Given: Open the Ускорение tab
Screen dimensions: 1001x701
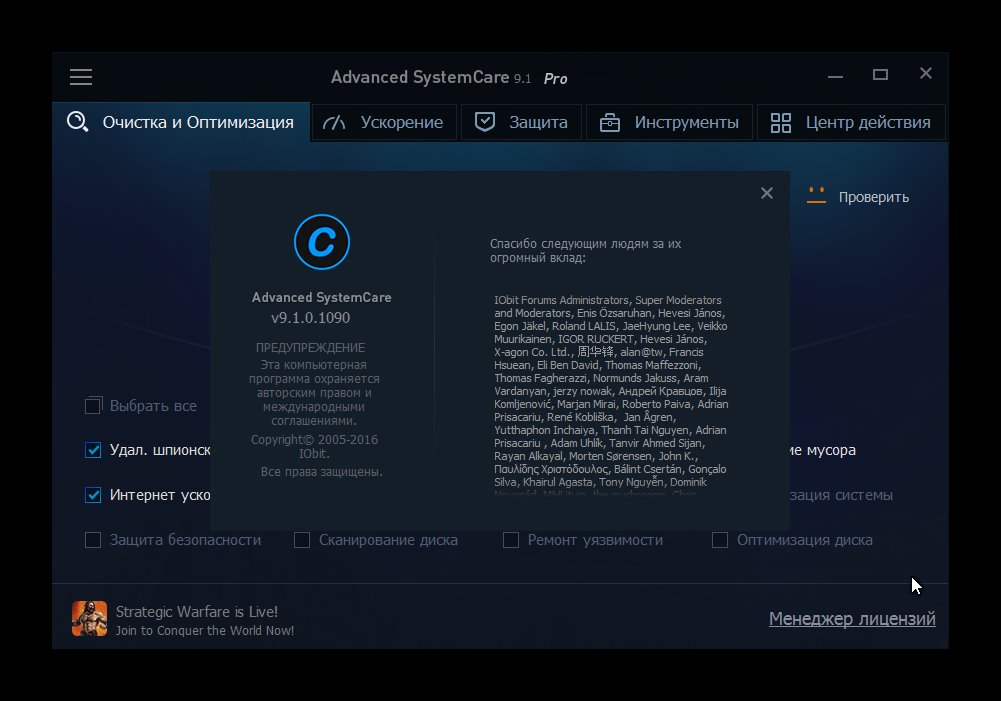Looking at the screenshot, I should tap(384, 122).
